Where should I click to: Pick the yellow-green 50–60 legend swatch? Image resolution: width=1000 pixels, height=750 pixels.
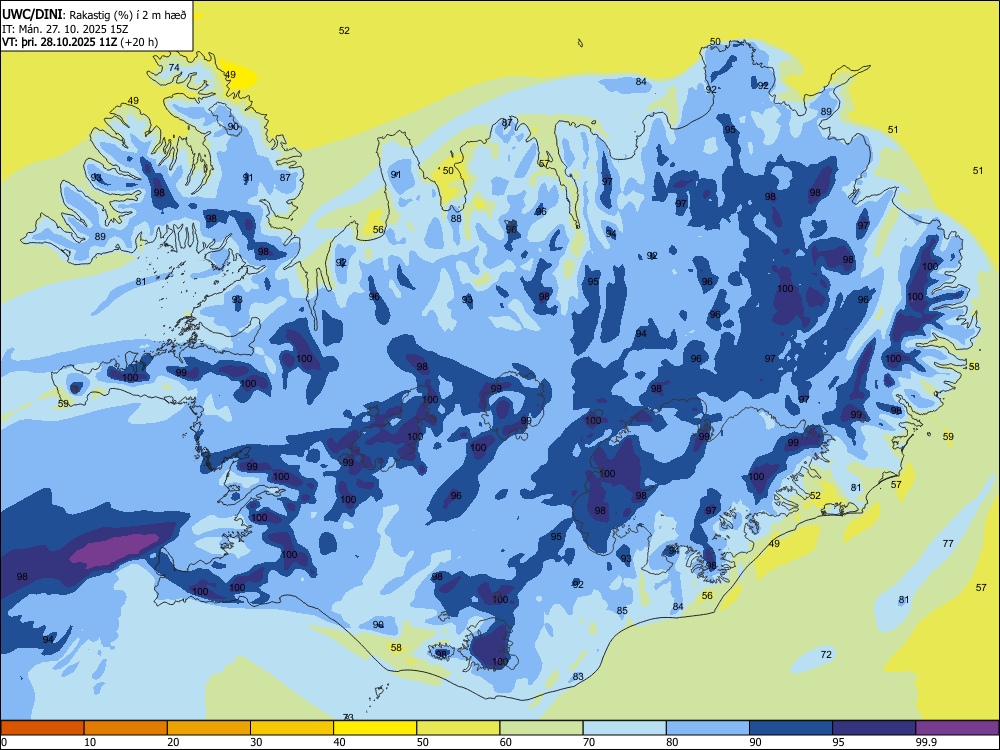[458, 728]
